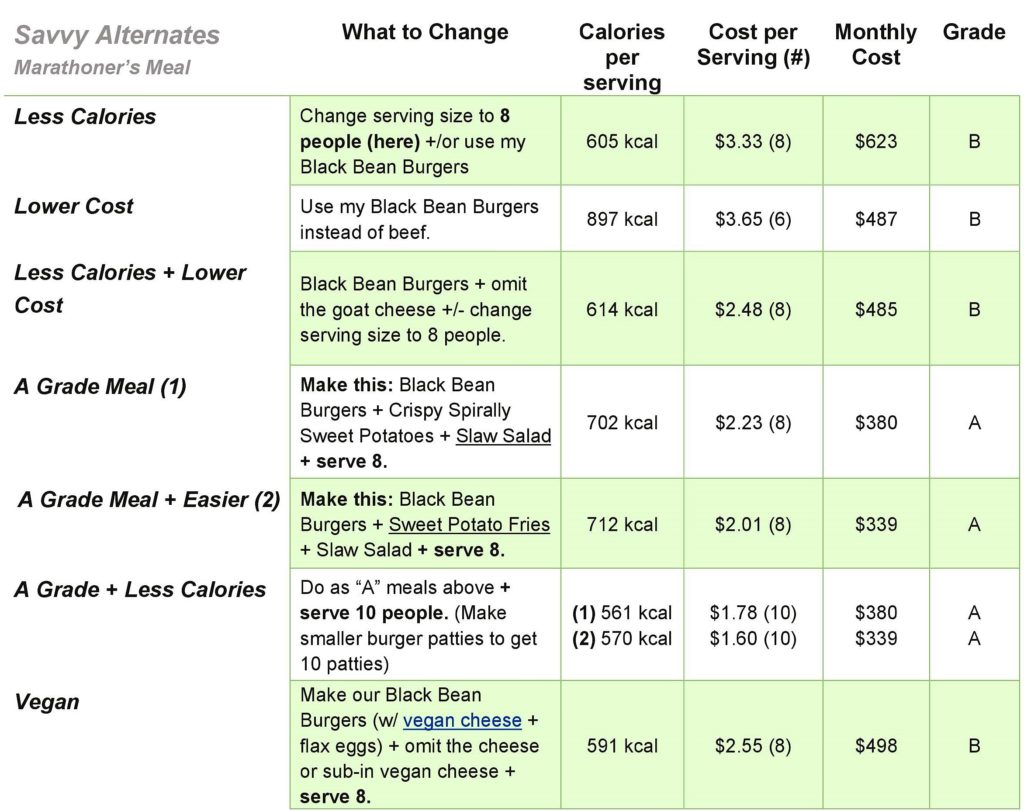Click the '605 kcal' calories cell
This screenshot has height=811, width=1024.
tap(621, 141)
